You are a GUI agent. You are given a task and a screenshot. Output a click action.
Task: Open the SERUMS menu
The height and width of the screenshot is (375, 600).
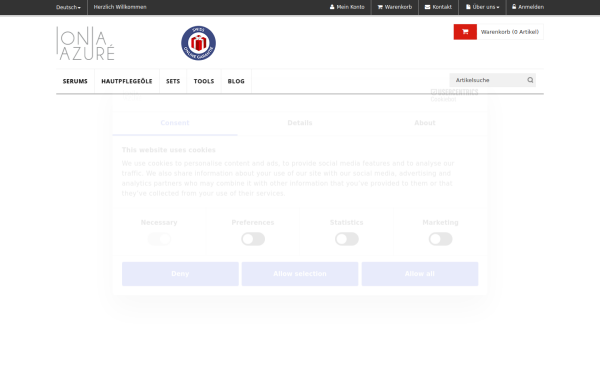[x=75, y=81]
